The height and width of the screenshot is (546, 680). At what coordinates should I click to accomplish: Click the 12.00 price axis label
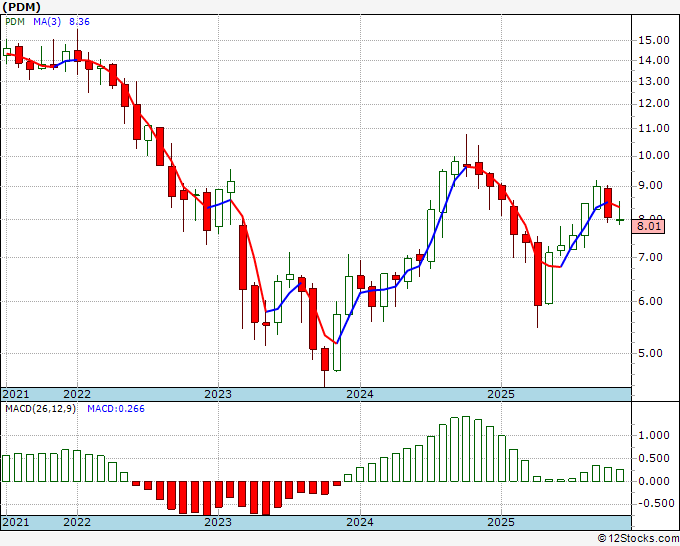point(654,104)
